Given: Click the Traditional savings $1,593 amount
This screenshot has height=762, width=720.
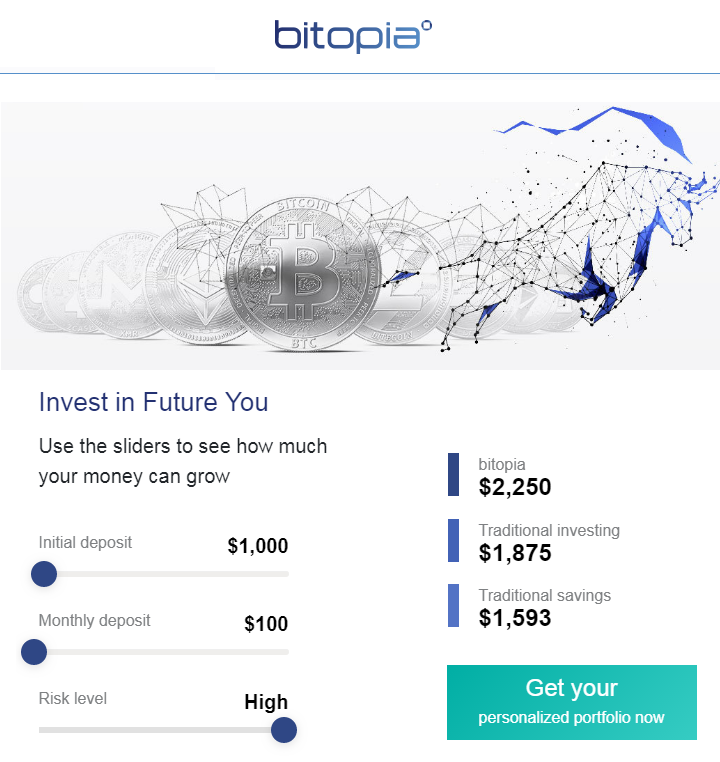Looking at the screenshot, I should point(515,618).
